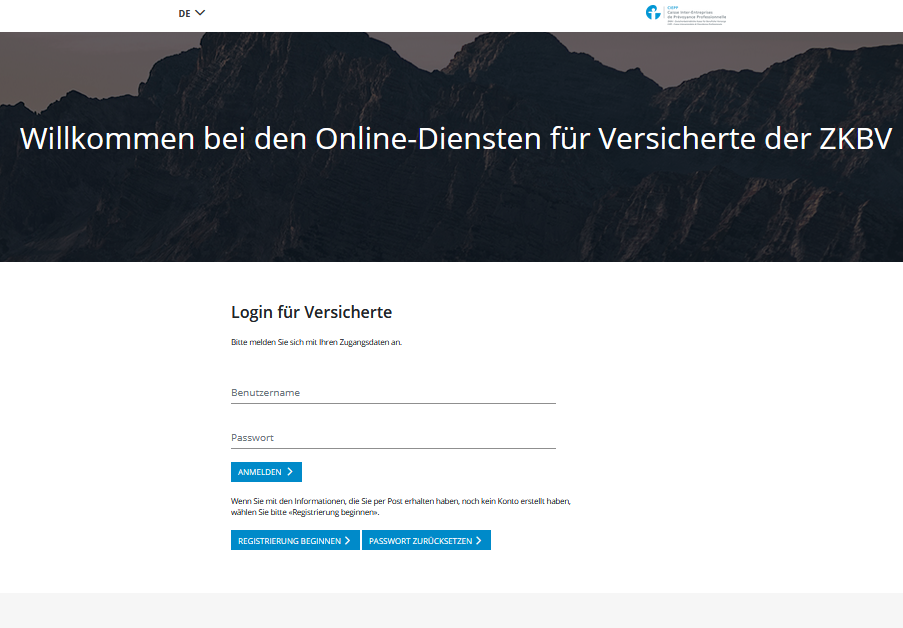Viewport: 903px width, 628px height.
Task: Click the white header bar beside the language selector
Action: click(420, 14)
